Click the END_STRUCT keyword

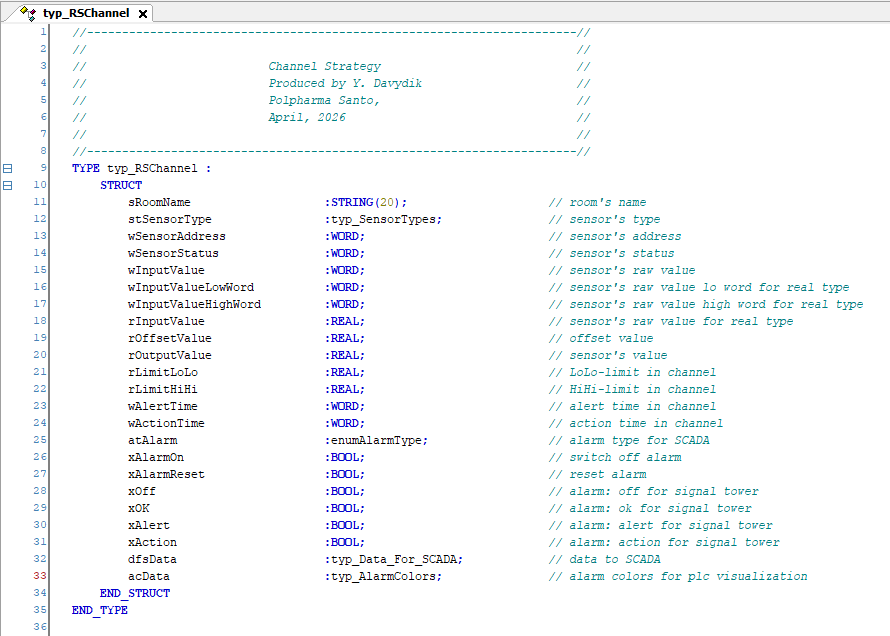(135, 593)
